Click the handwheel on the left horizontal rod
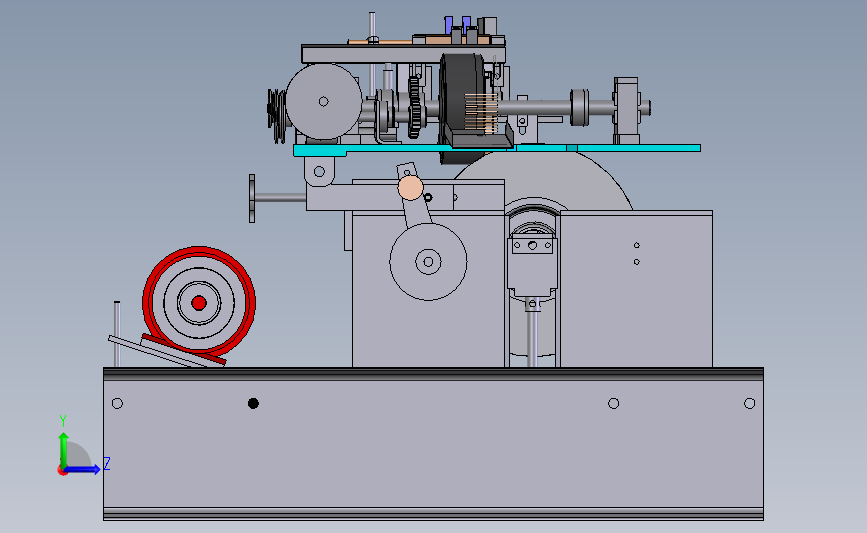 (252, 198)
